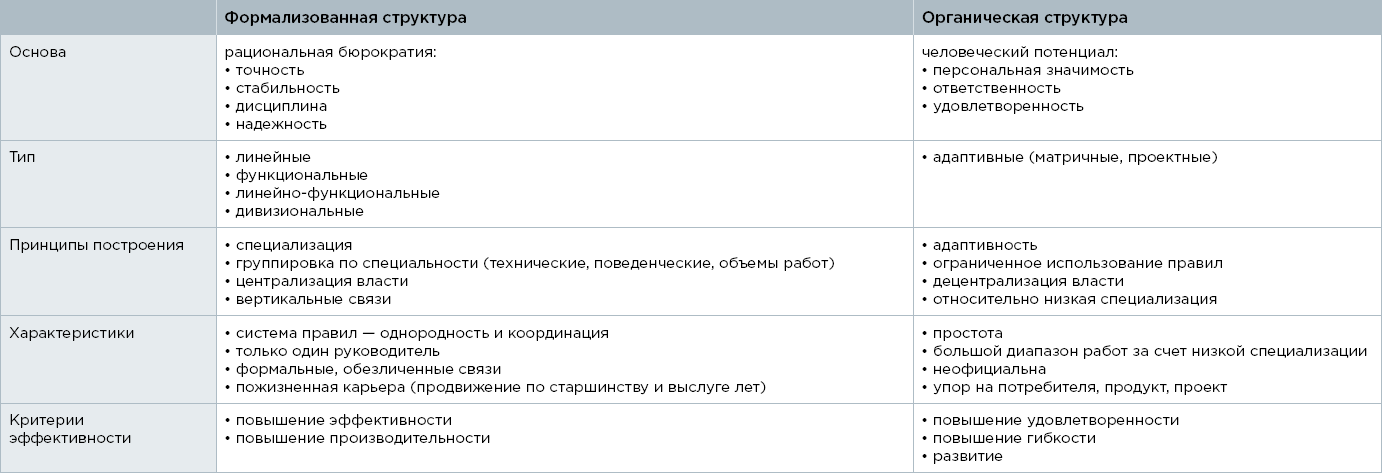The width and height of the screenshot is (1382, 473).
Task: Click the 'Принципы построения' row label
Action: pos(96,245)
